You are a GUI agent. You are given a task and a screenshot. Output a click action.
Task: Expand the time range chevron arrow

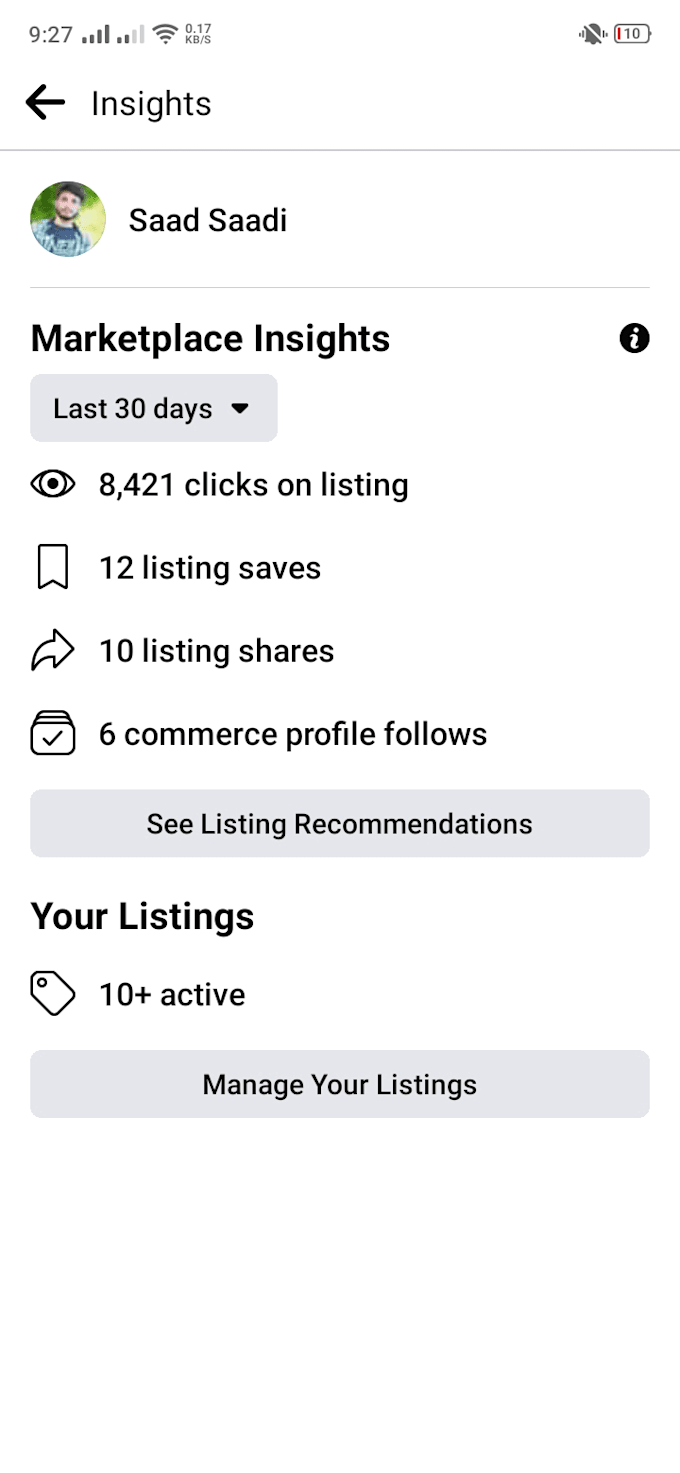240,408
